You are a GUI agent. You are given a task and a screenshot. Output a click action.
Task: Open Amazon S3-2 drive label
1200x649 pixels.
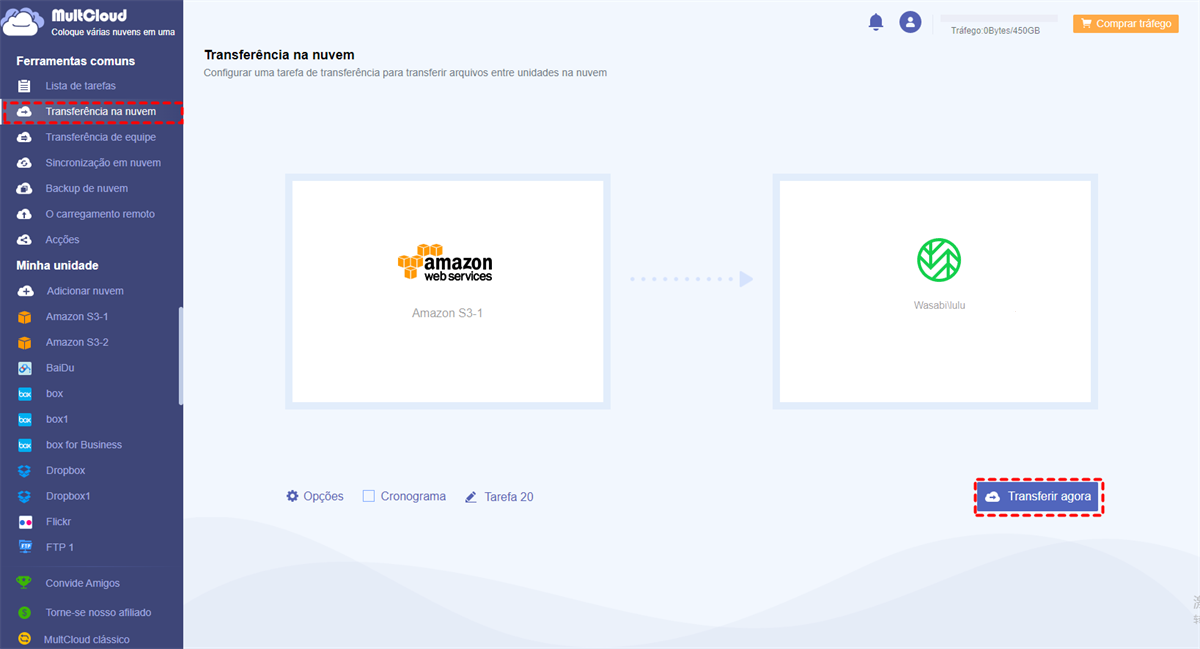tap(77, 342)
